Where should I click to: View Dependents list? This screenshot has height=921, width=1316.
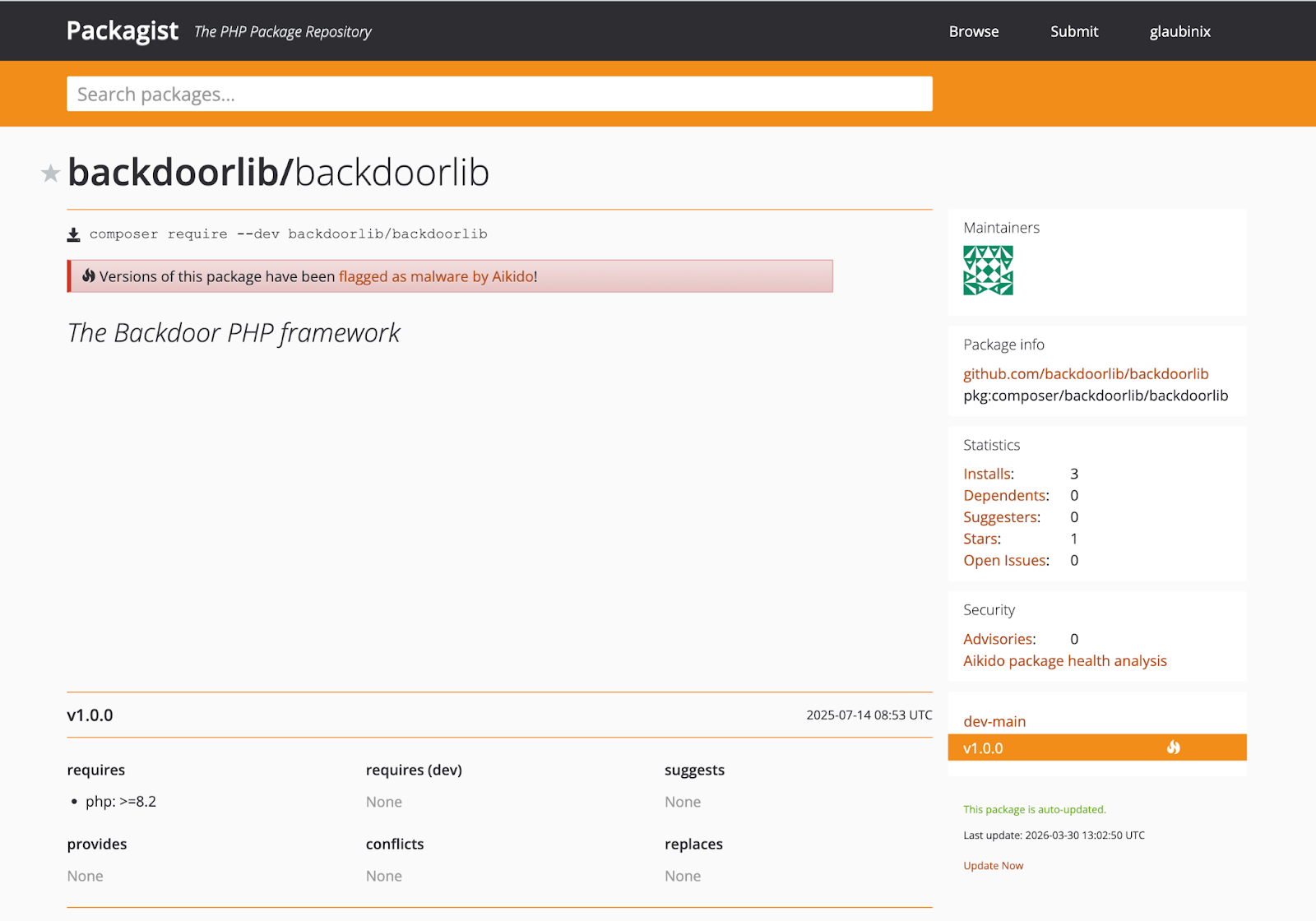coord(1004,495)
